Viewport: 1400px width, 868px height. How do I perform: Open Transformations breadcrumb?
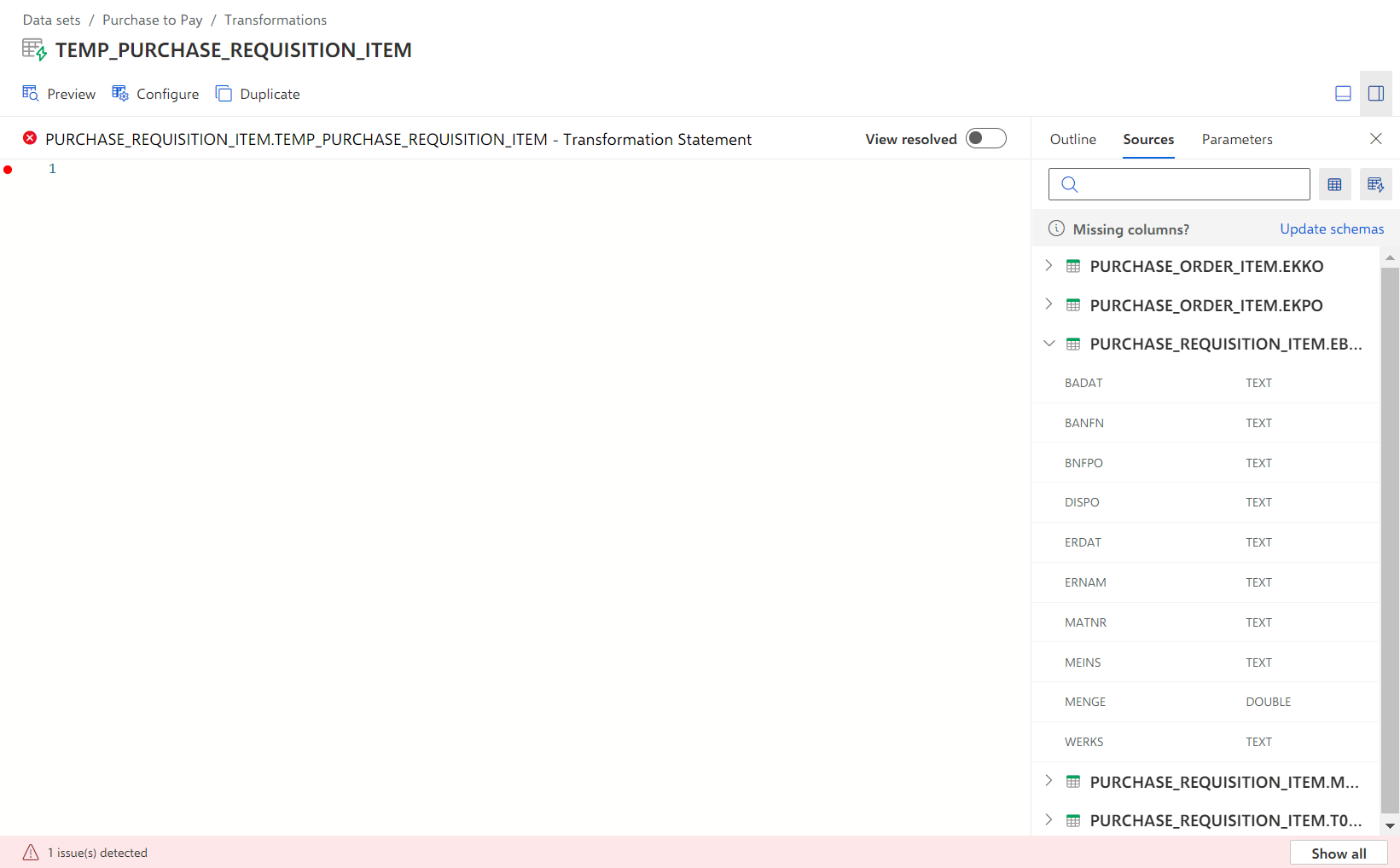[x=276, y=20]
